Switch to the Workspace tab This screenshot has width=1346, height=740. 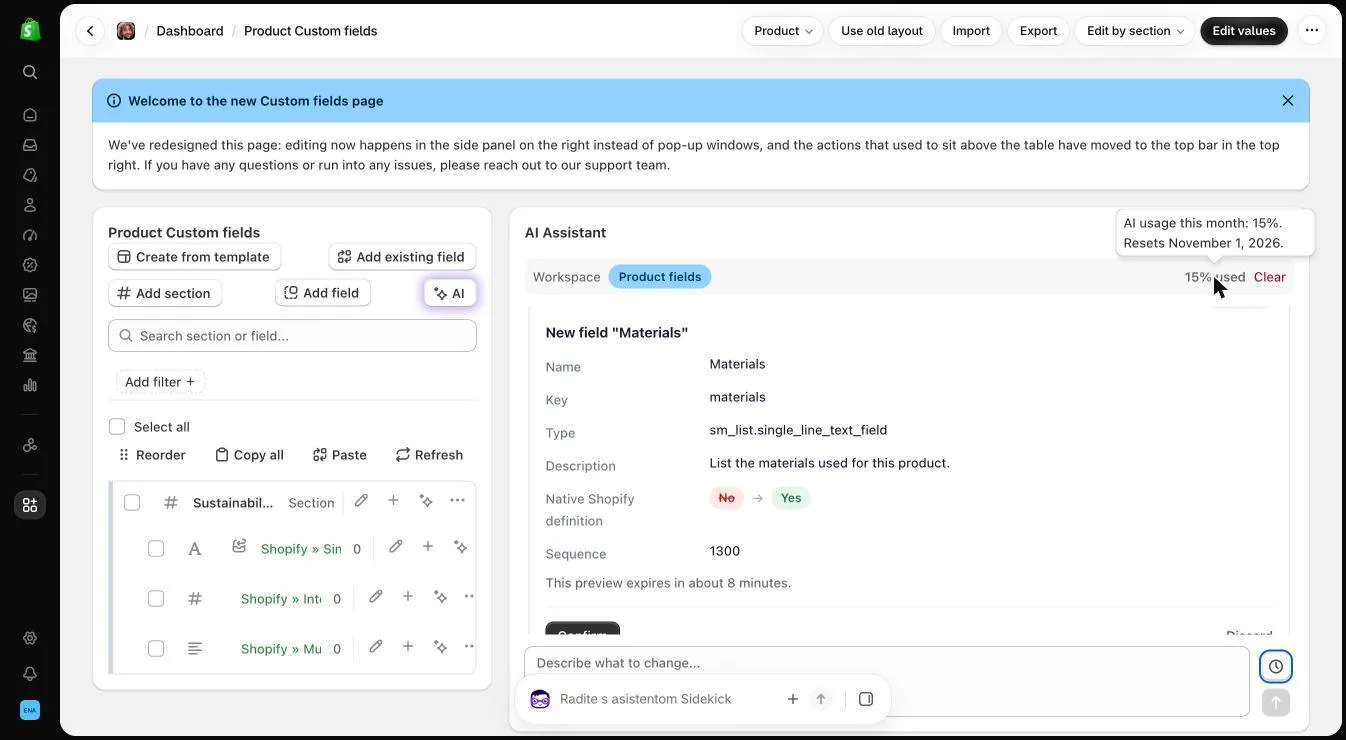point(566,277)
